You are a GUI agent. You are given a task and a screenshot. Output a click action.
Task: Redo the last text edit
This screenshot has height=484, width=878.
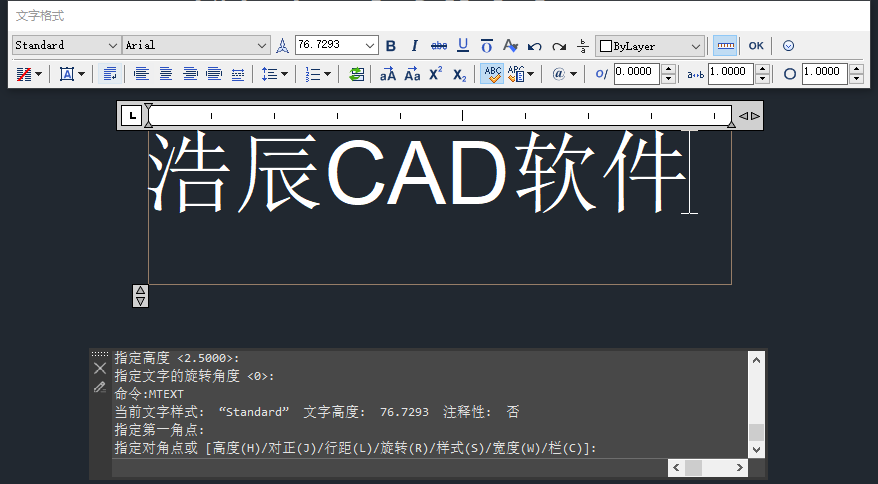559,46
